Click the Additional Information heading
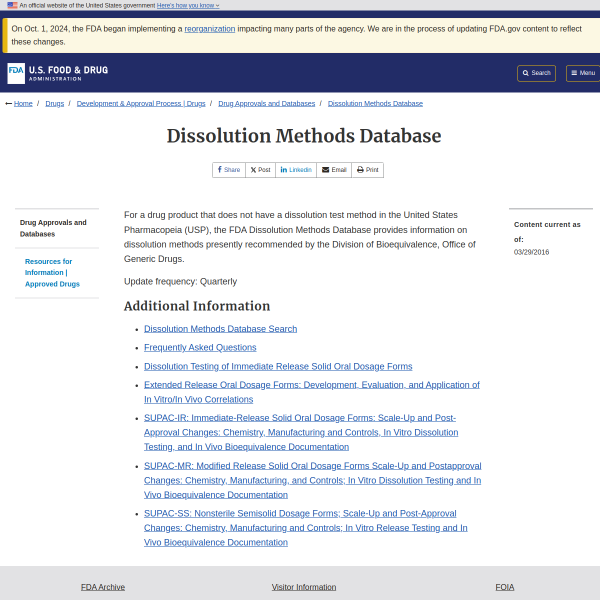This screenshot has width=600, height=600. (x=197, y=306)
